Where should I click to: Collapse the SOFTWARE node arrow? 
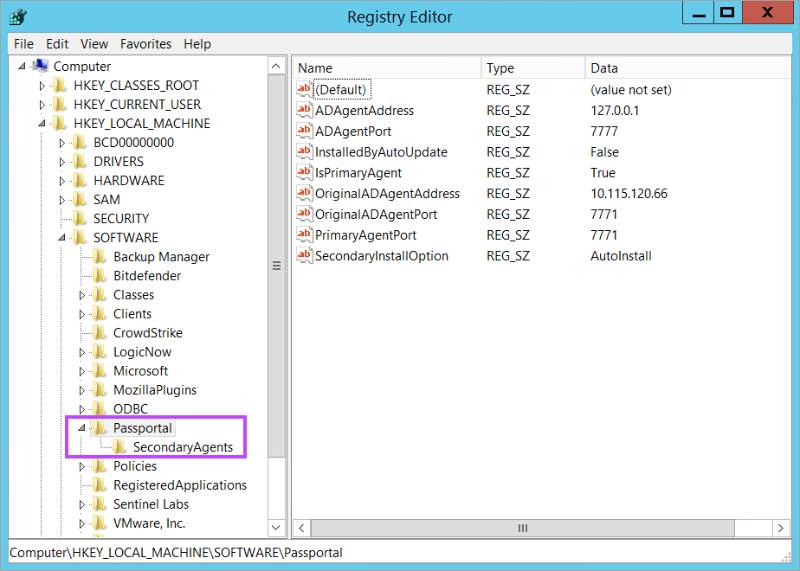(x=62, y=237)
